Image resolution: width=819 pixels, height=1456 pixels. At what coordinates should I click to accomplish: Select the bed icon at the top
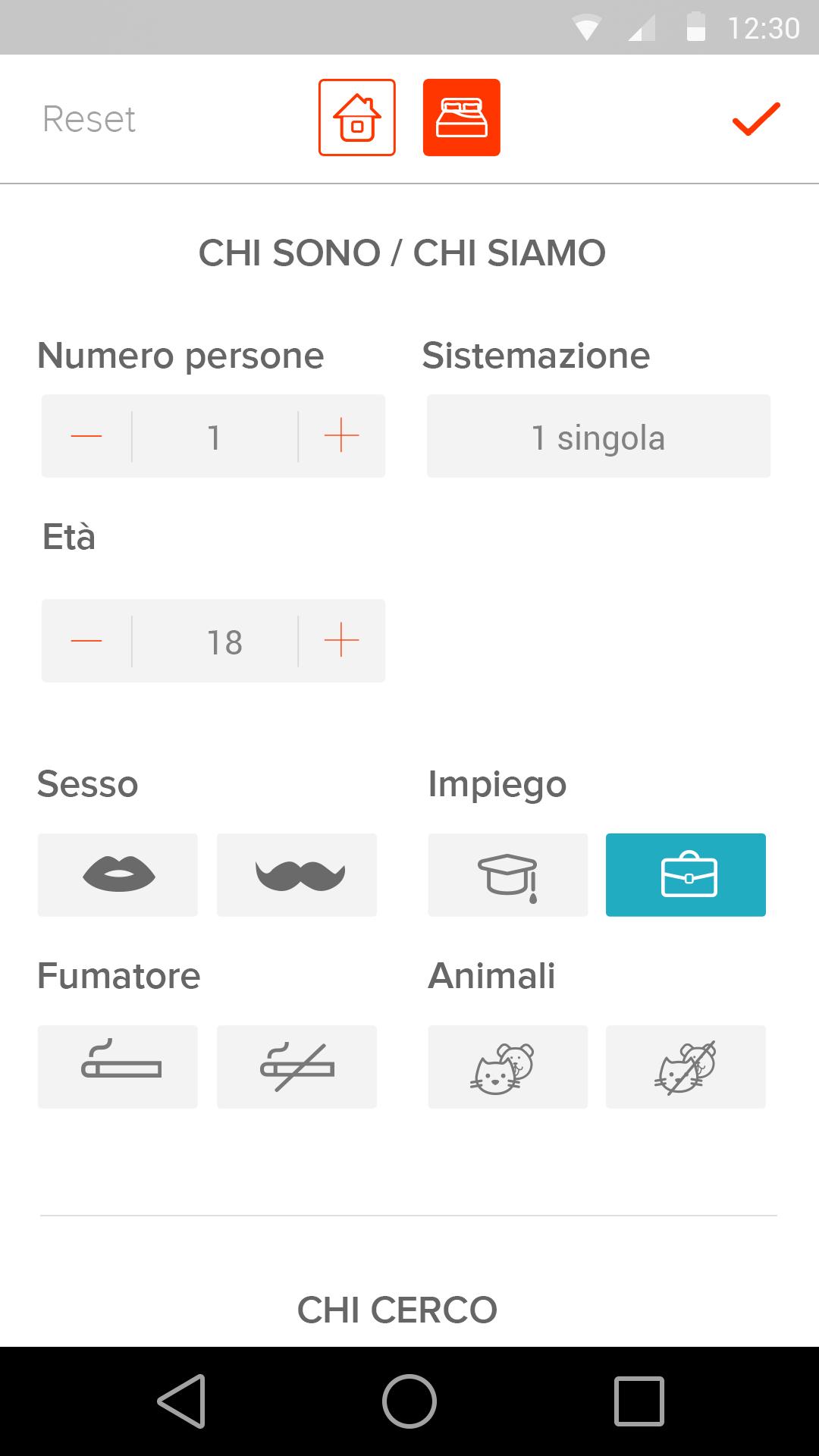coord(461,118)
